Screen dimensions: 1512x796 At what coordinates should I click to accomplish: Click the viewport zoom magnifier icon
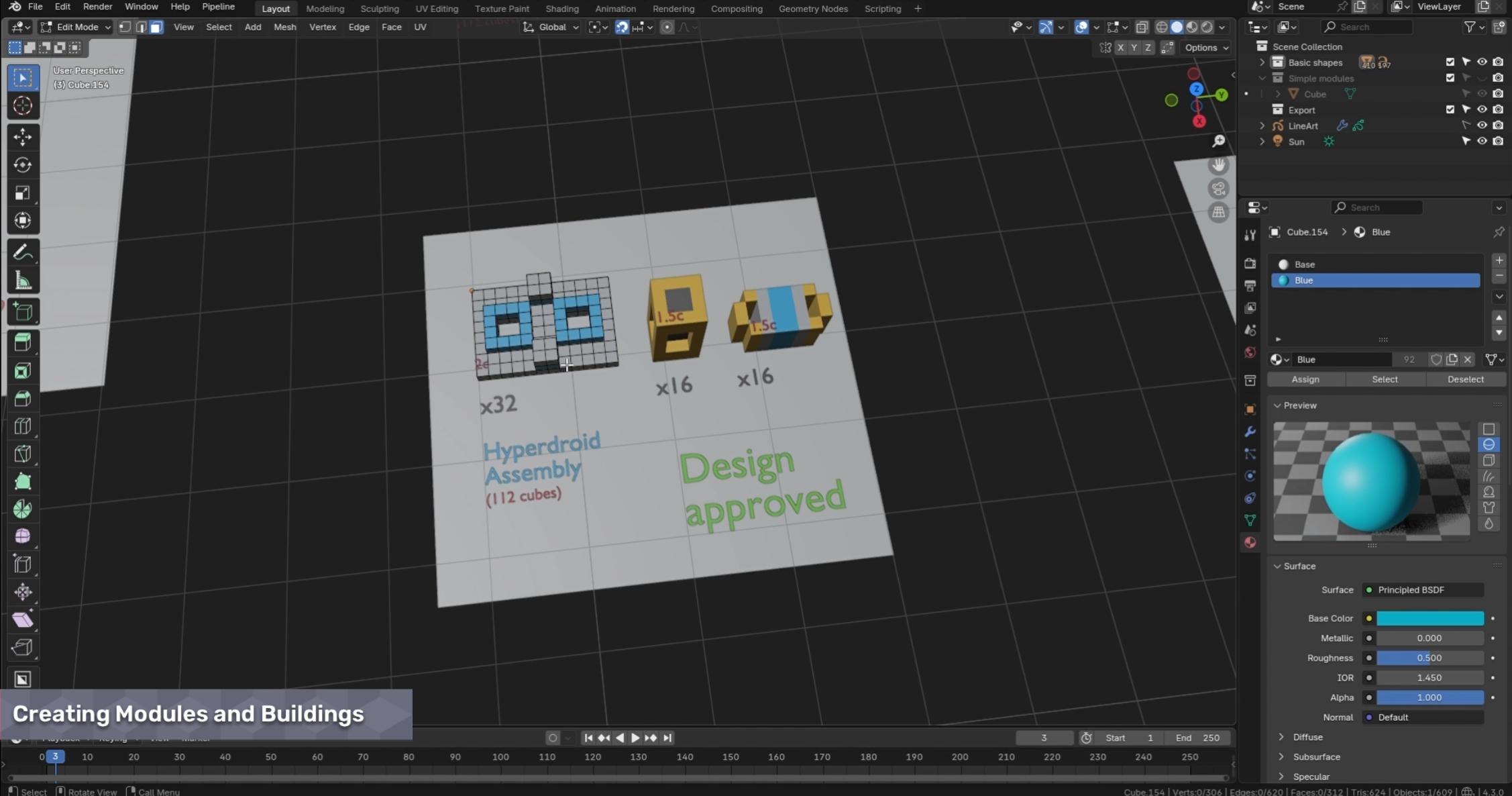pyautogui.click(x=1218, y=141)
